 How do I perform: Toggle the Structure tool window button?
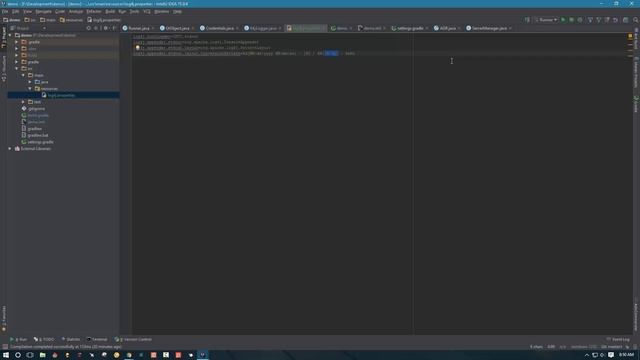(4, 68)
